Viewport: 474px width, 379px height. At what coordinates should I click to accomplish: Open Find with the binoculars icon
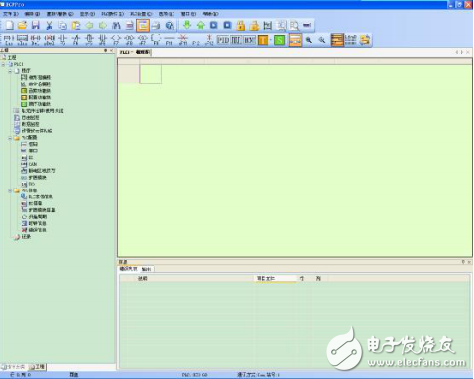(x=116, y=25)
